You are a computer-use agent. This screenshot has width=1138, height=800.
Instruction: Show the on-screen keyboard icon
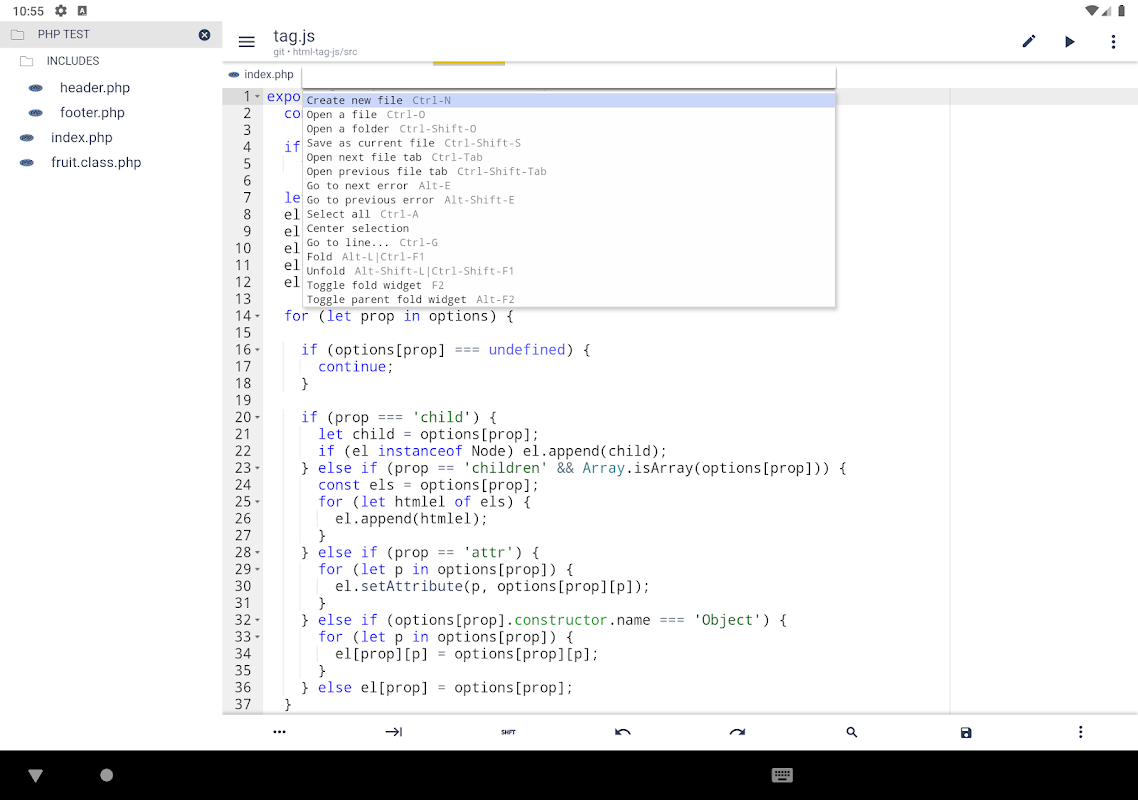(x=782, y=775)
